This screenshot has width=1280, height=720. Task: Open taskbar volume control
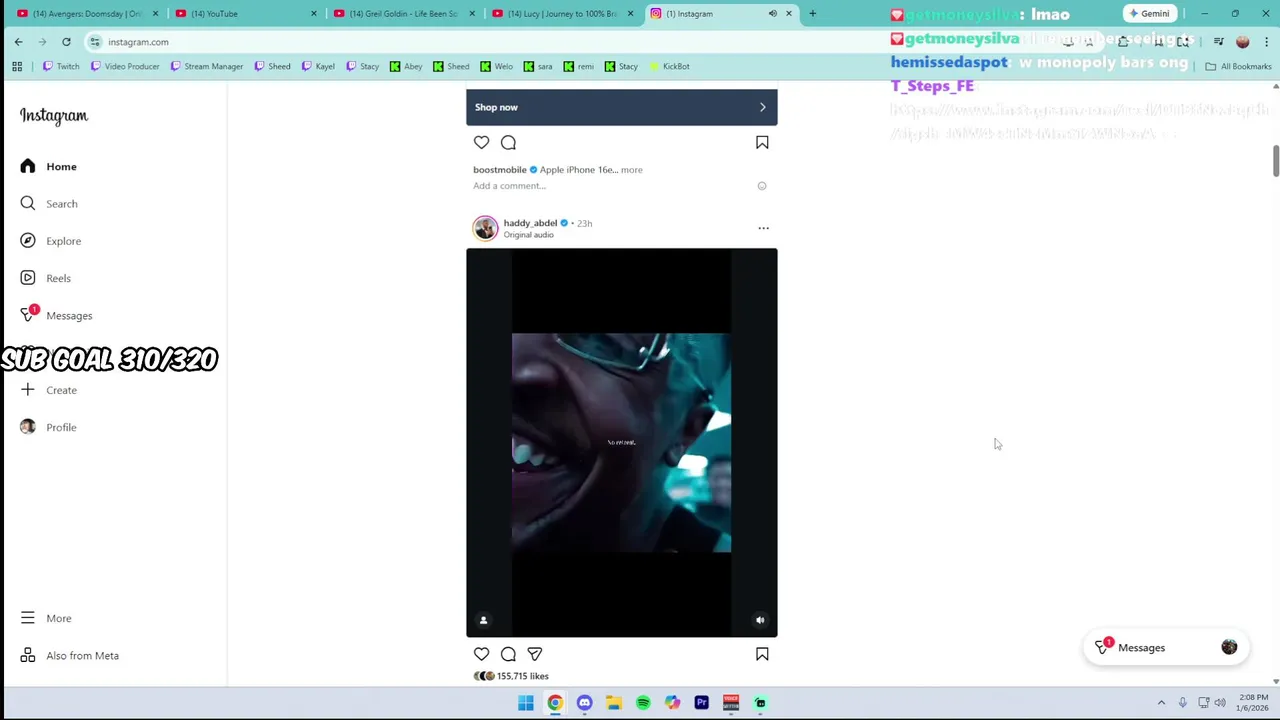coord(1220,703)
